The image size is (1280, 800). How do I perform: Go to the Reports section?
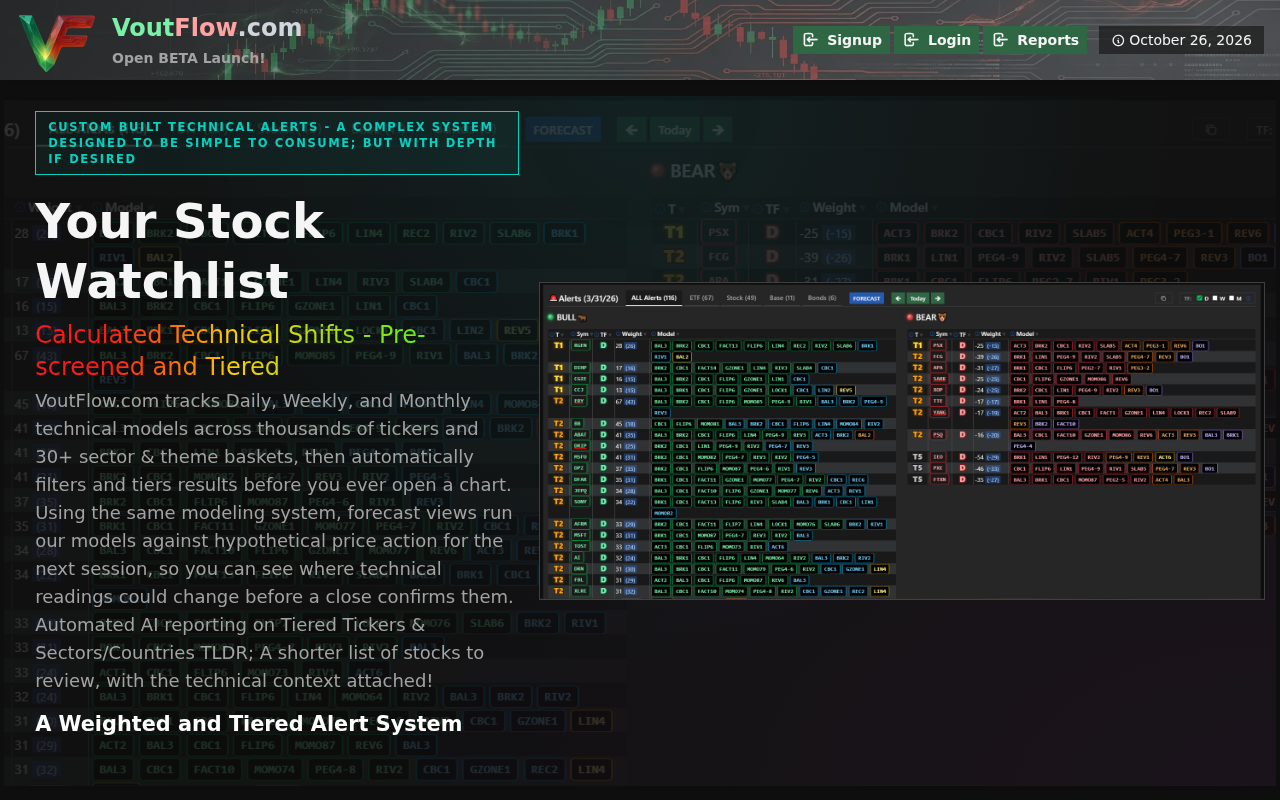[1035, 40]
